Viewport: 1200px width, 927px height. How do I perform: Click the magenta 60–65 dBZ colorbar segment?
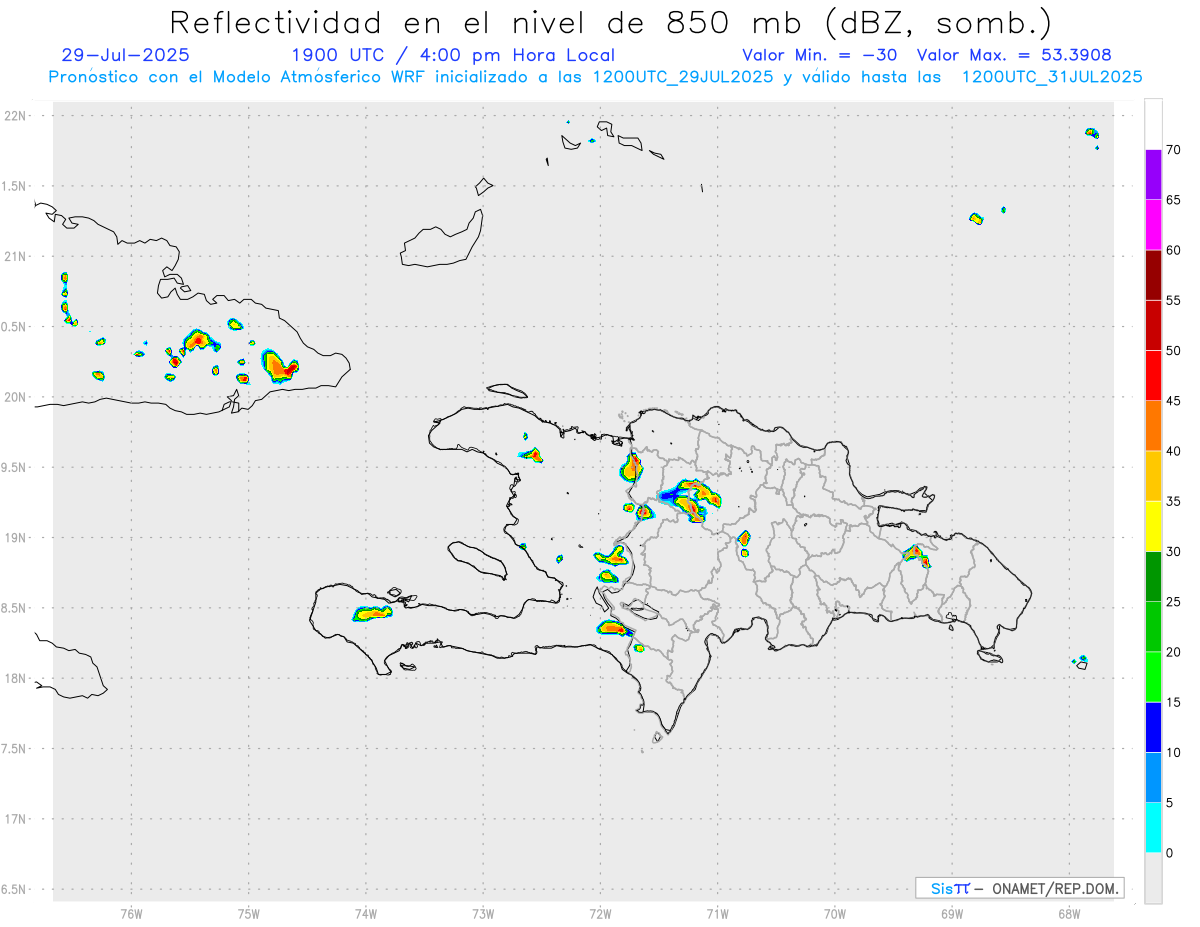pyautogui.click(x=1153, y=225)
